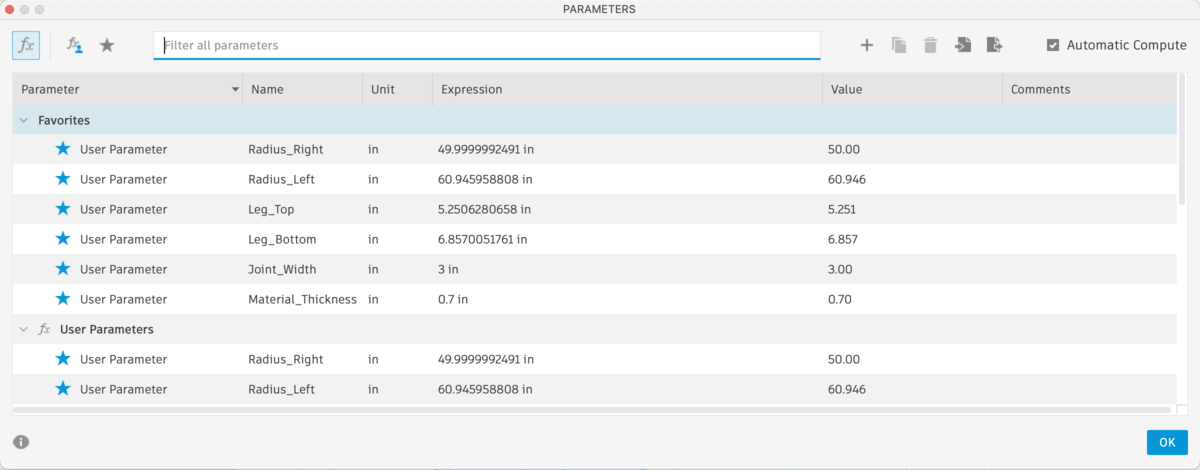
Task: Show only favorite parameters via star icon
Action: tap(107, 45)
